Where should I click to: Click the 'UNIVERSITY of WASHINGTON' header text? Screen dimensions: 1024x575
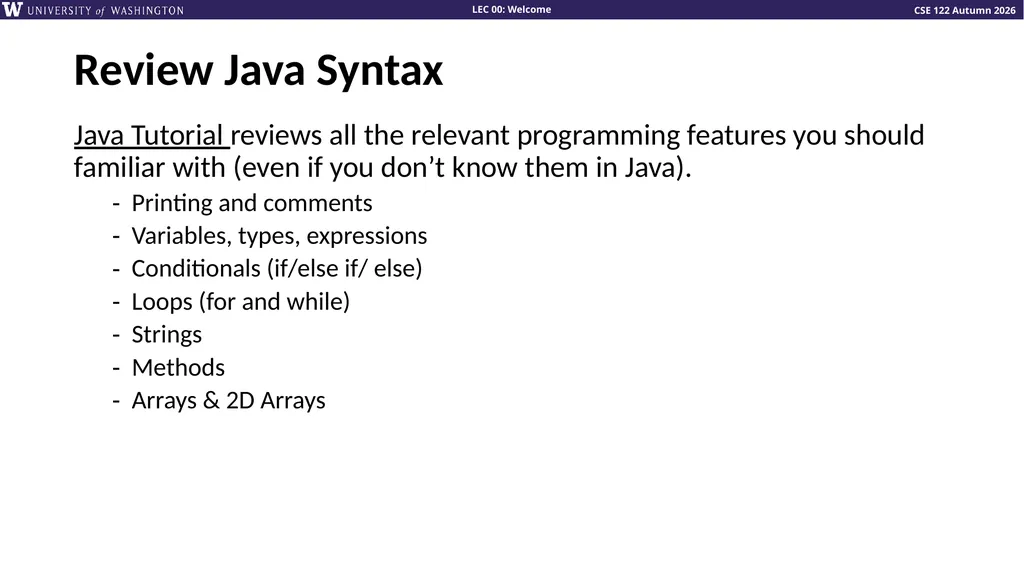click(106, 10)
